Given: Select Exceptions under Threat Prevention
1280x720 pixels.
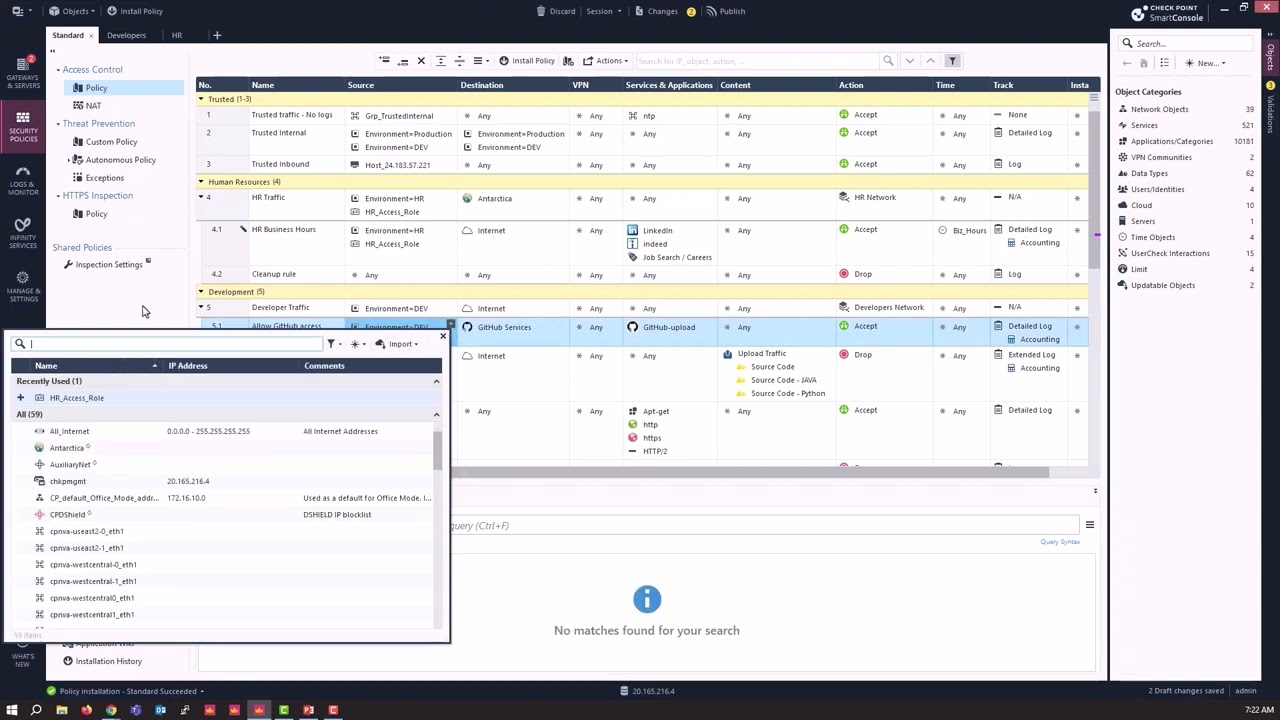Looking at the screenshot, I should click(x=104, y=178).
